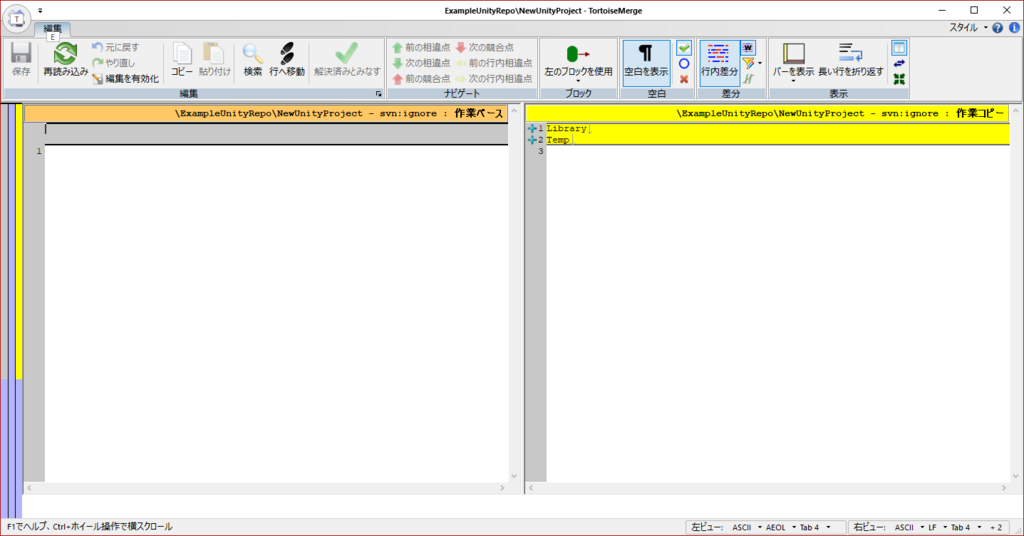This screenshot has width=1024, height=536.
Task: Toggle 長い行を折り返す line wrap
Action: tap(851, 60)
